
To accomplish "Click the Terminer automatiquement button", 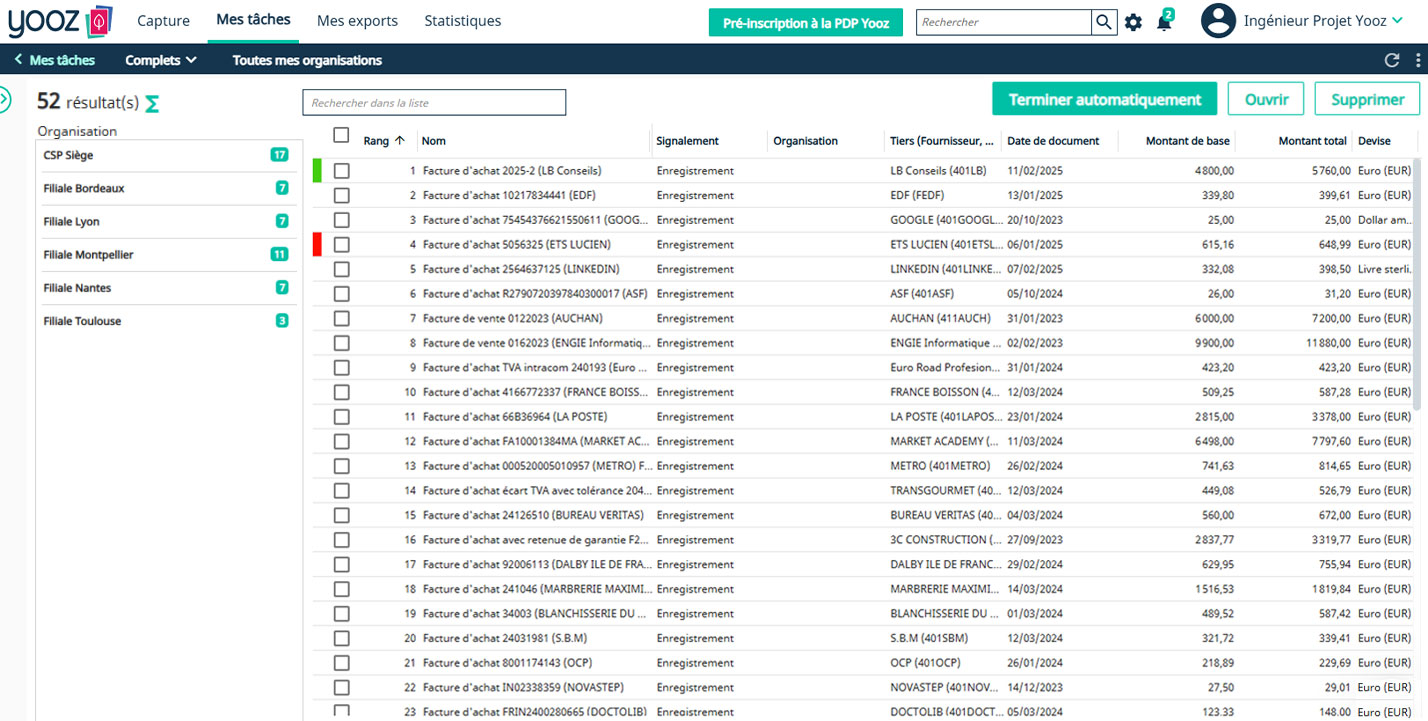I will coord(1105,99).
